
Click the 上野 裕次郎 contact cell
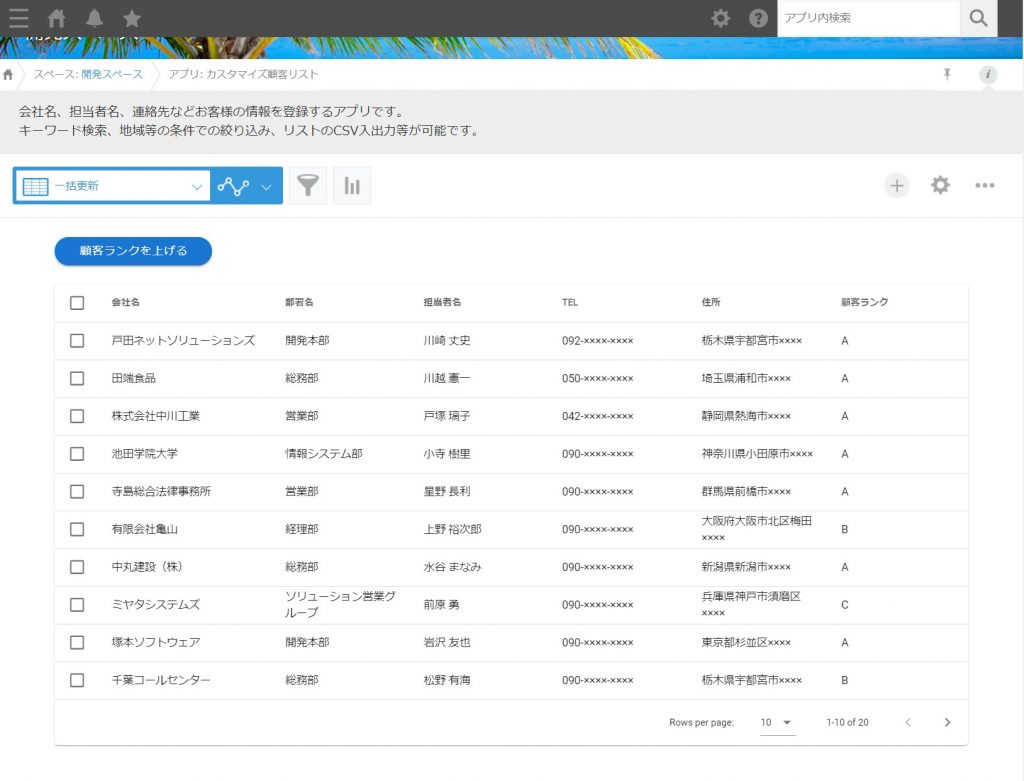click(453, 529)
